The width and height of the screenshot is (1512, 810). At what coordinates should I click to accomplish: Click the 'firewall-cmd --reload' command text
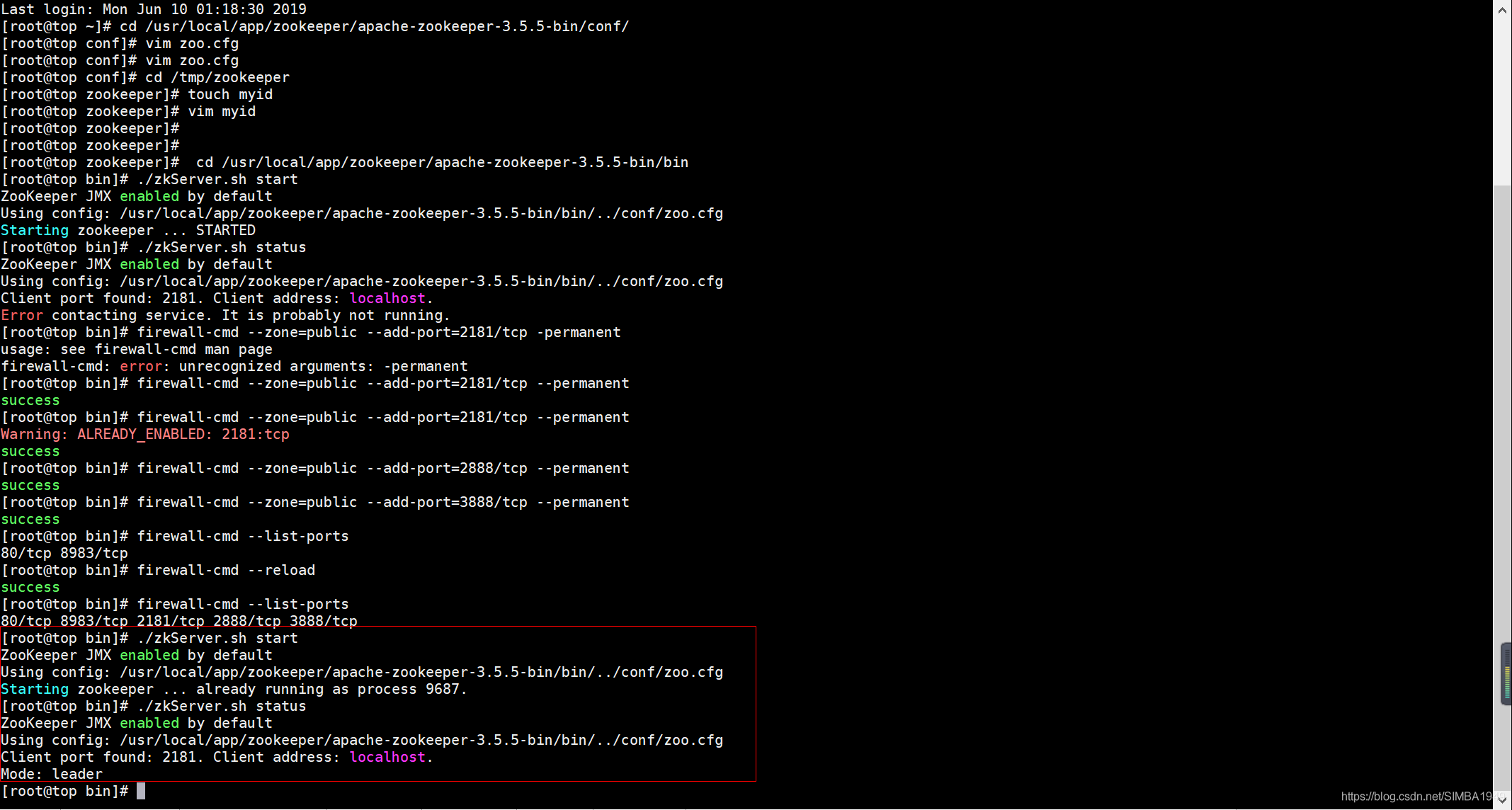[226, 570]
